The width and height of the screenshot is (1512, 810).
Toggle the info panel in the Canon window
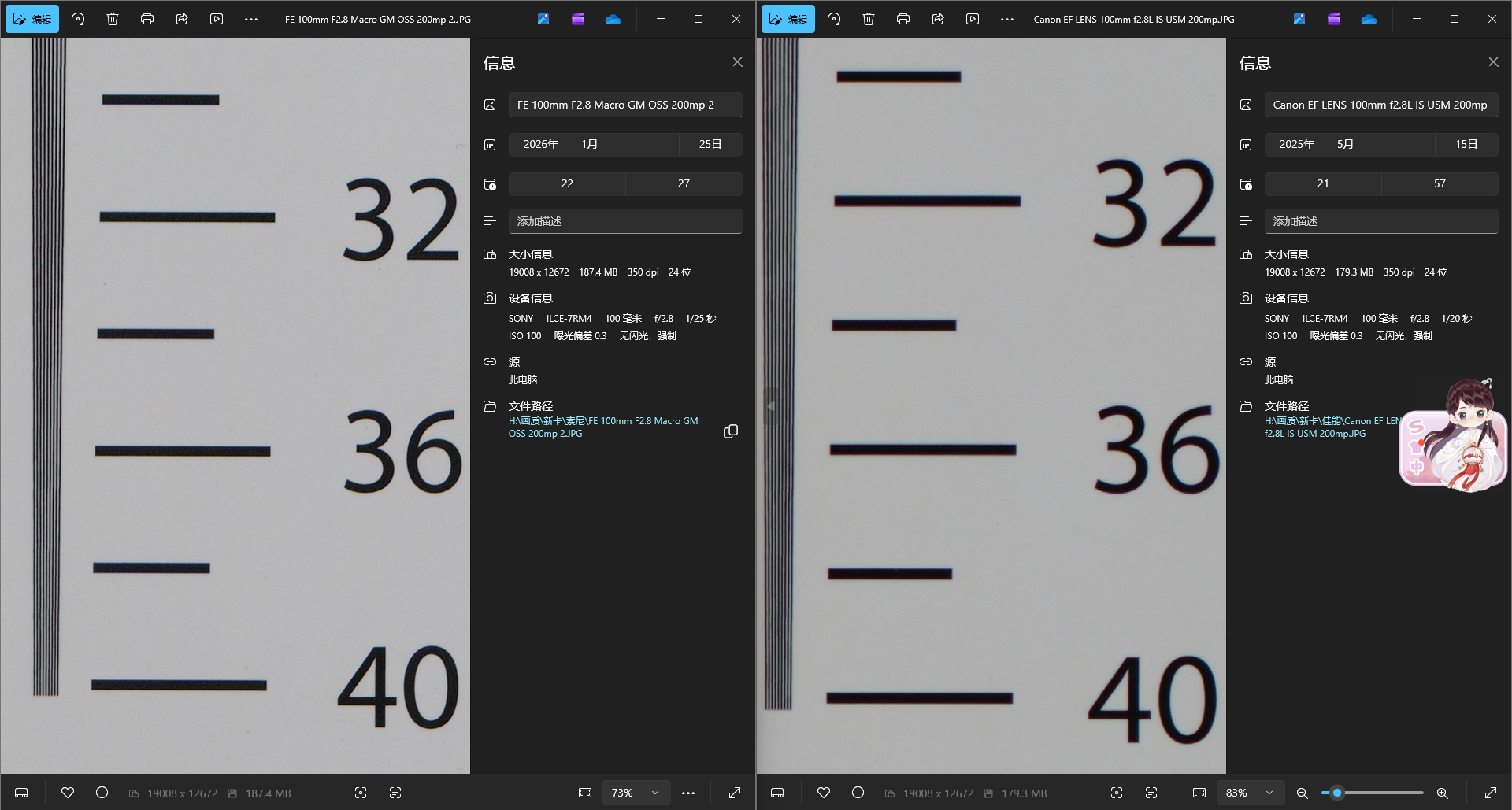pyautogui.click(x=858, y=793)
